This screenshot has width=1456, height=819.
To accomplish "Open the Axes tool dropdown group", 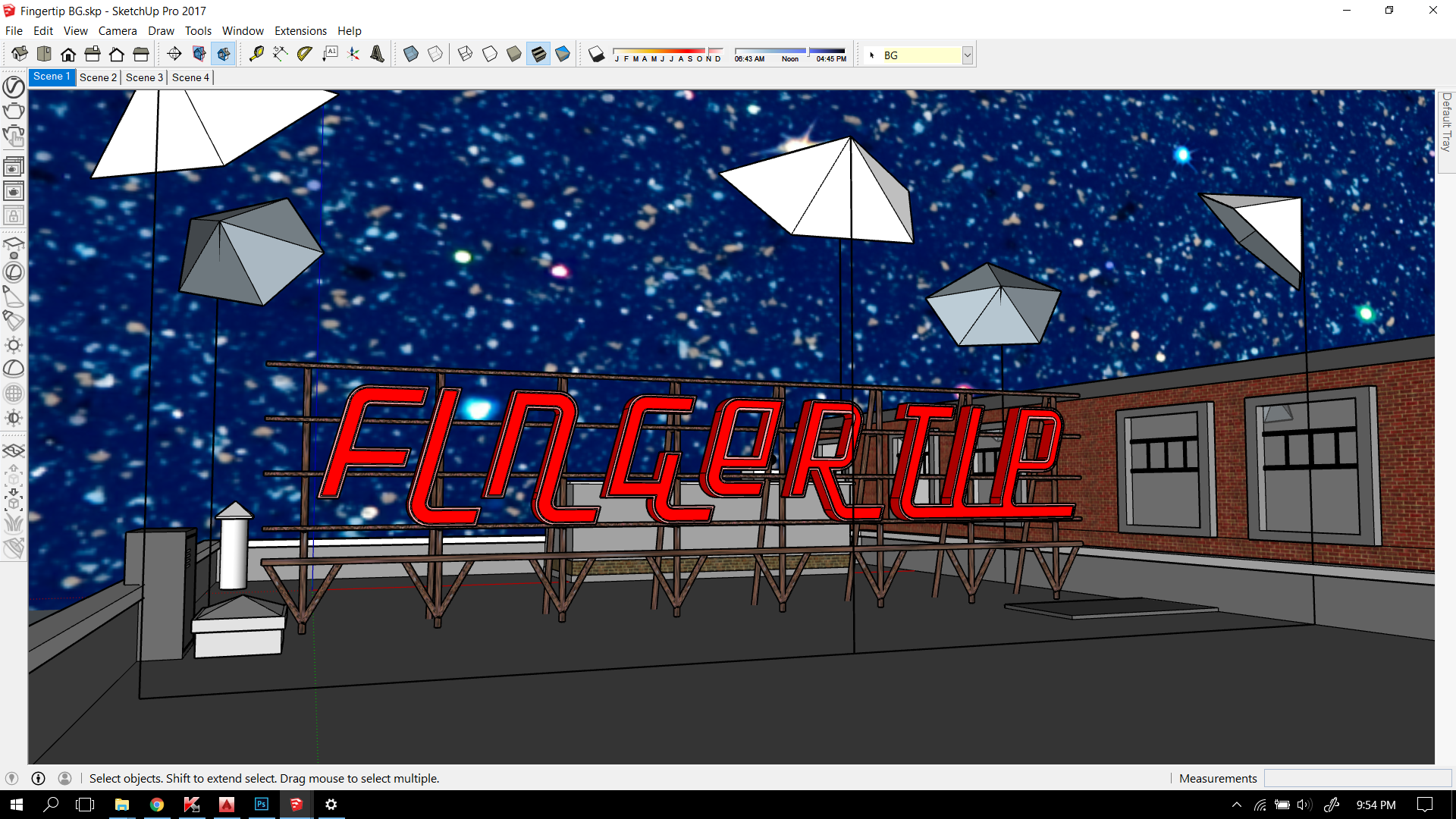I will pos(353,53).
